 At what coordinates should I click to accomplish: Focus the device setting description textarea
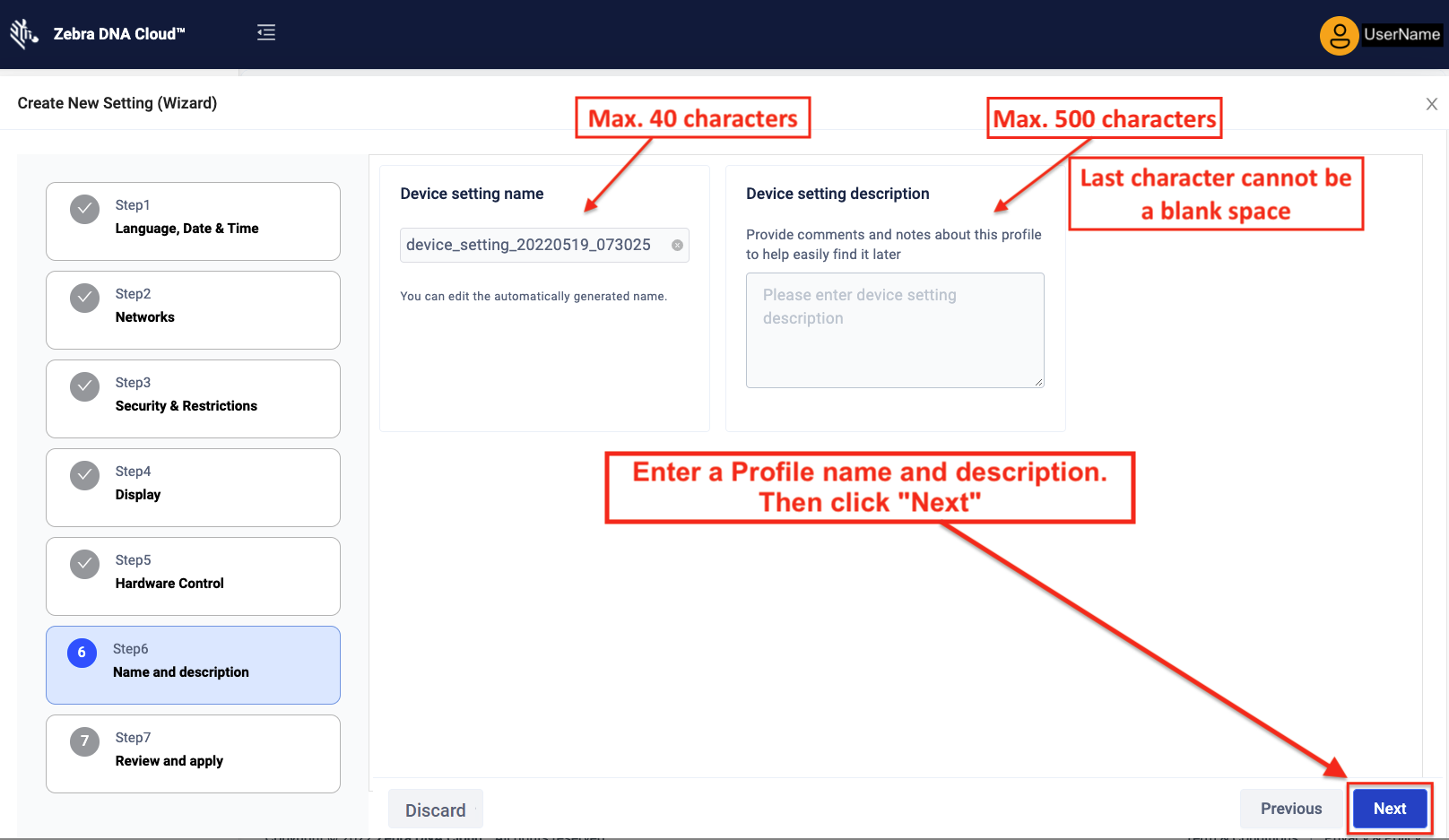pos(894,330)
